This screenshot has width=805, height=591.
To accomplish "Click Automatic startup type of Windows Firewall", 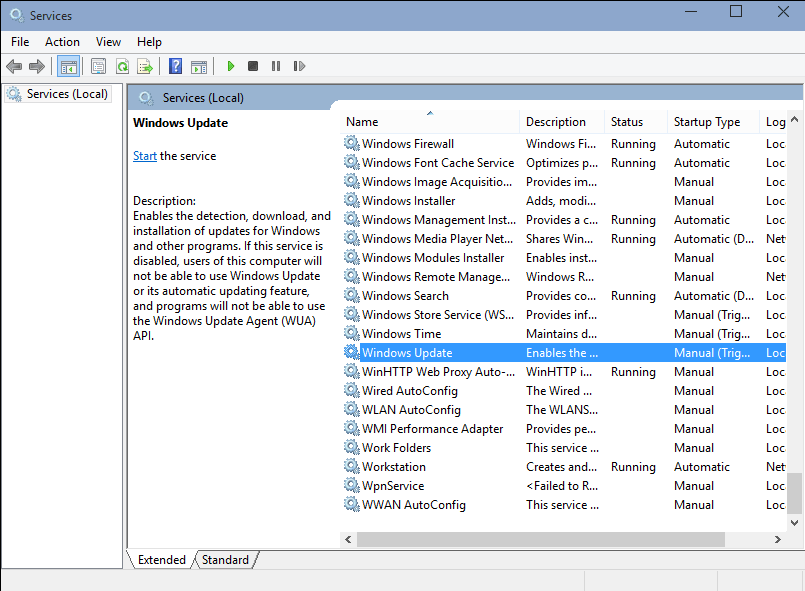I will [701, 144].
